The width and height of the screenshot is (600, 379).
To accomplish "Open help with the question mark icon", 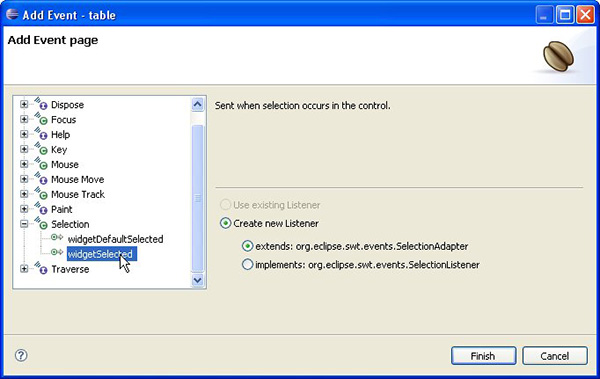I will click(x=21, y=355).
